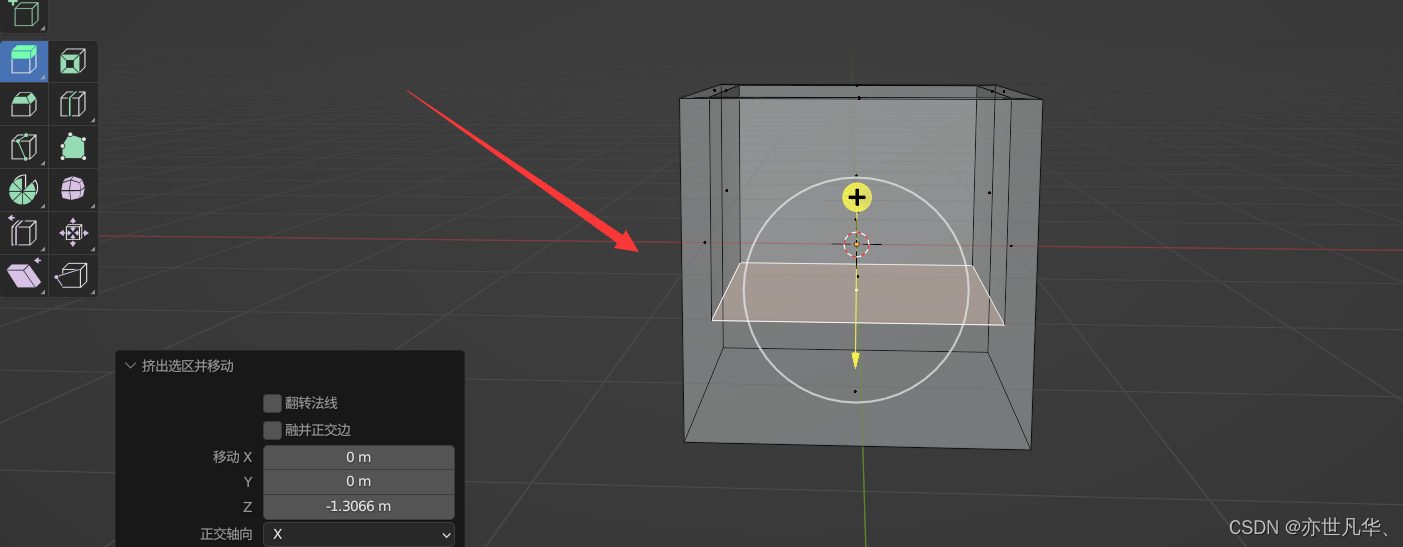Enable the 融并正交边 checkbox
The image size is (1403, 547).
[x=272, y=430]
